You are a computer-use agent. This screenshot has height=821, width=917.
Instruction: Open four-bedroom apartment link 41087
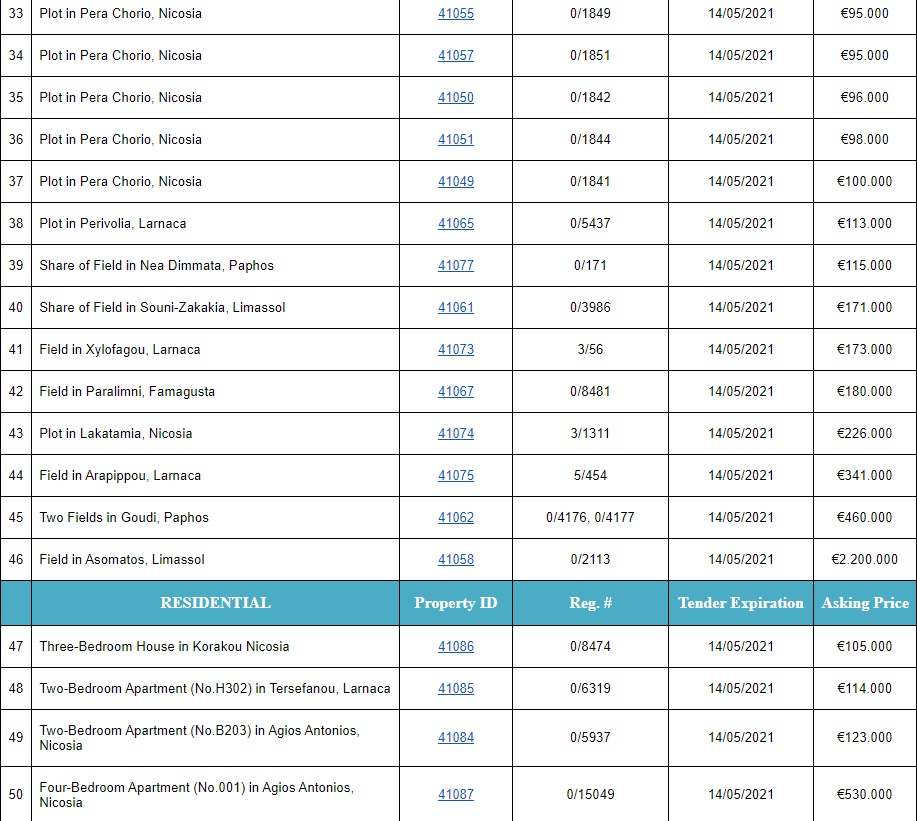[456, 795]
